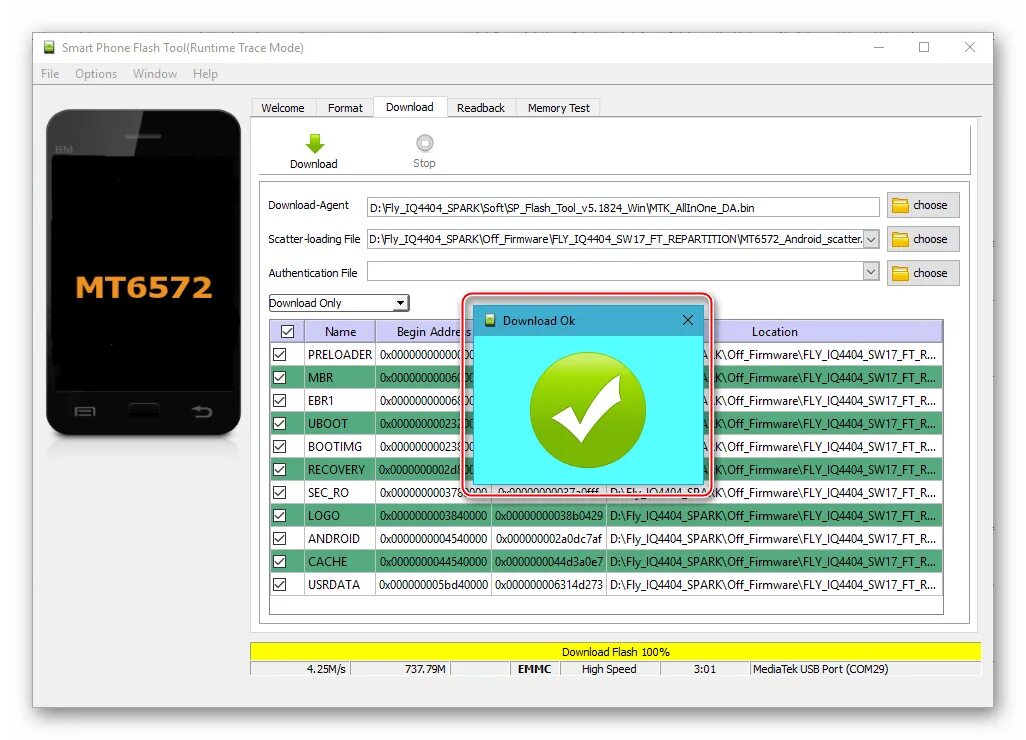Click the Stop icon in toolbar
1026x740 pixels.
coord(425,143)
